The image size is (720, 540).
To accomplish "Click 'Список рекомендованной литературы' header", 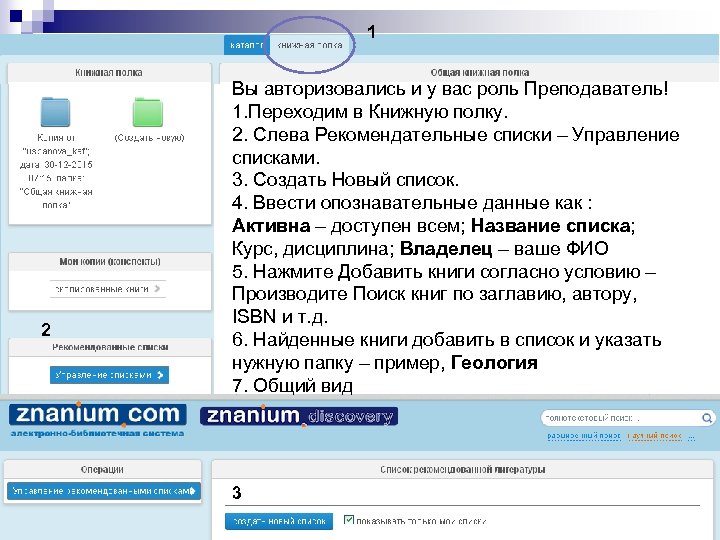I will (462, 469).
